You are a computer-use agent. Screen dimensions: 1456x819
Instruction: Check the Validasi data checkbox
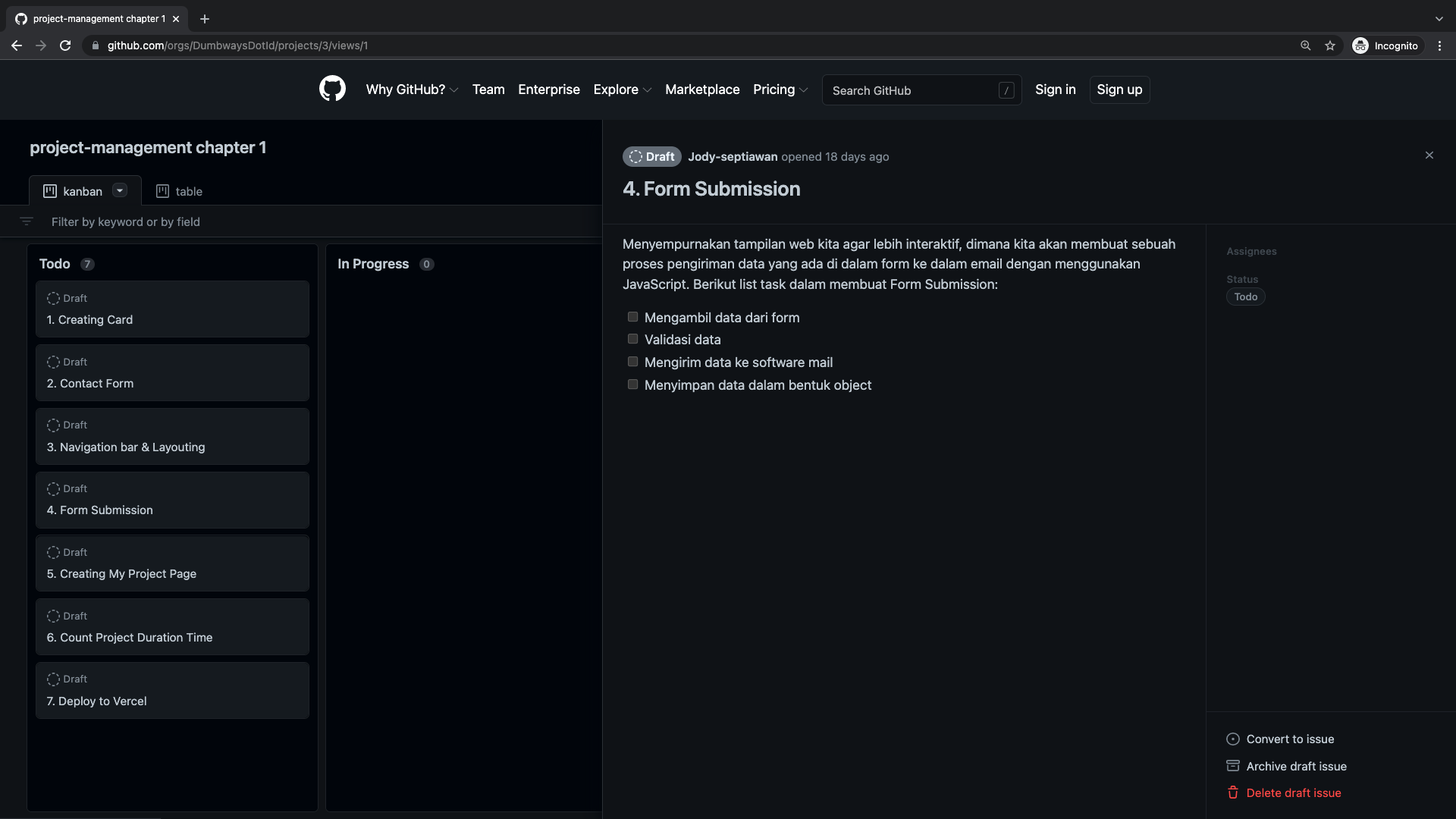(x=632, y=339)
